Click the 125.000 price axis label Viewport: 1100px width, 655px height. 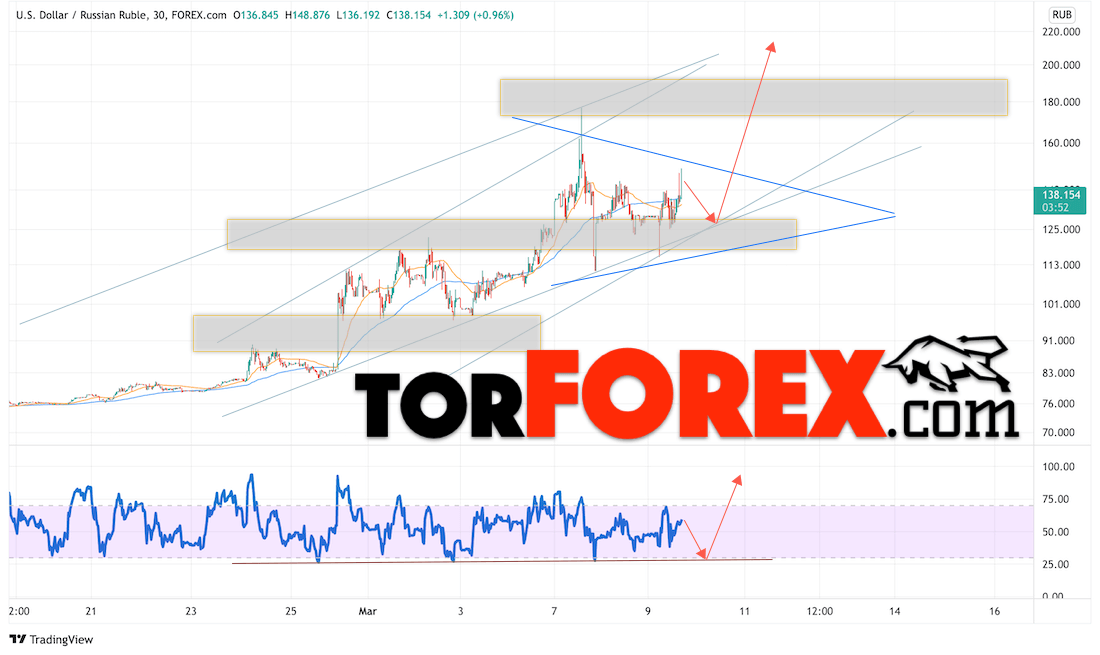(x=1061, y=229)
